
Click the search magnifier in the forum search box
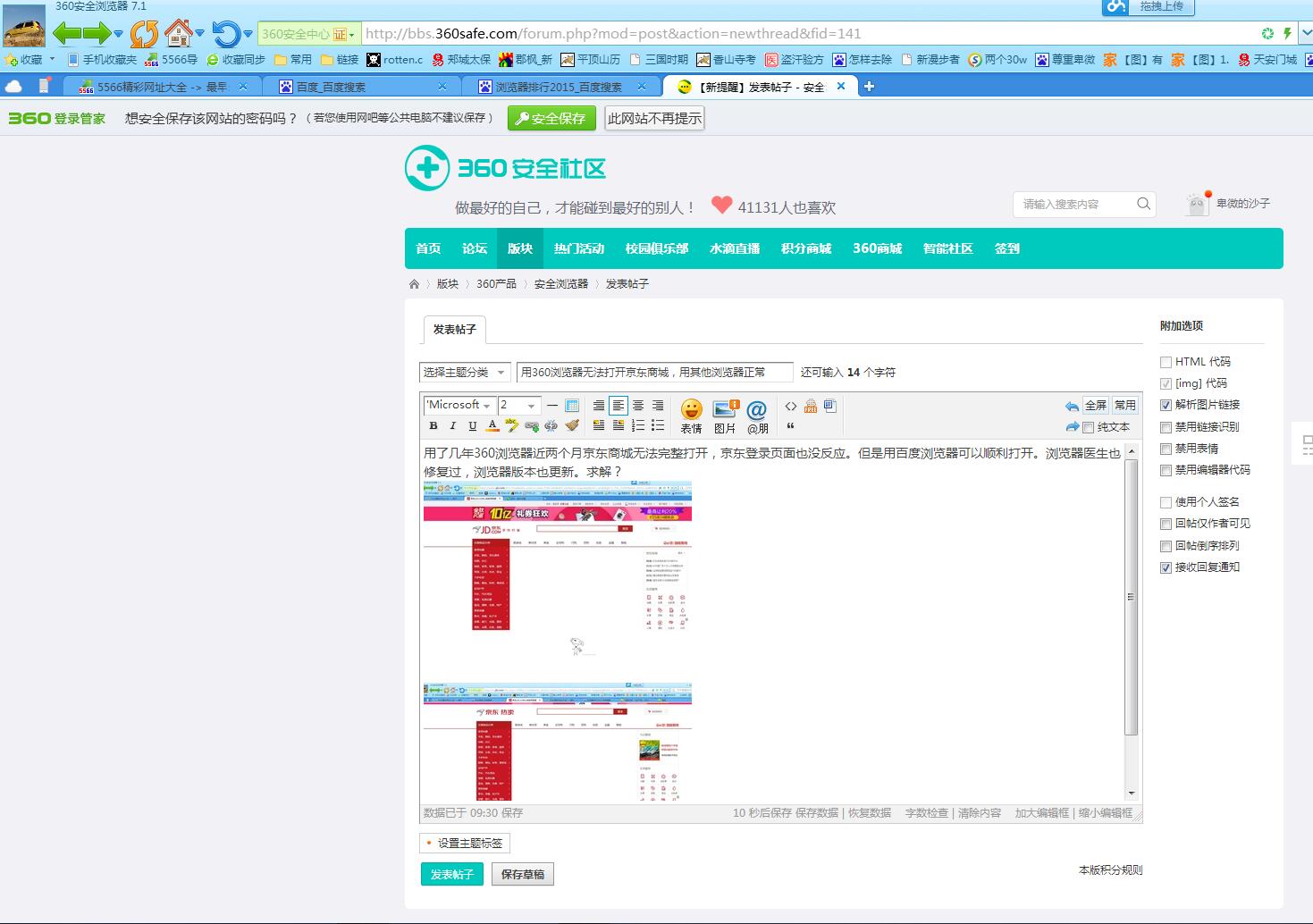pyautogui.click(x=1143, y=204)
